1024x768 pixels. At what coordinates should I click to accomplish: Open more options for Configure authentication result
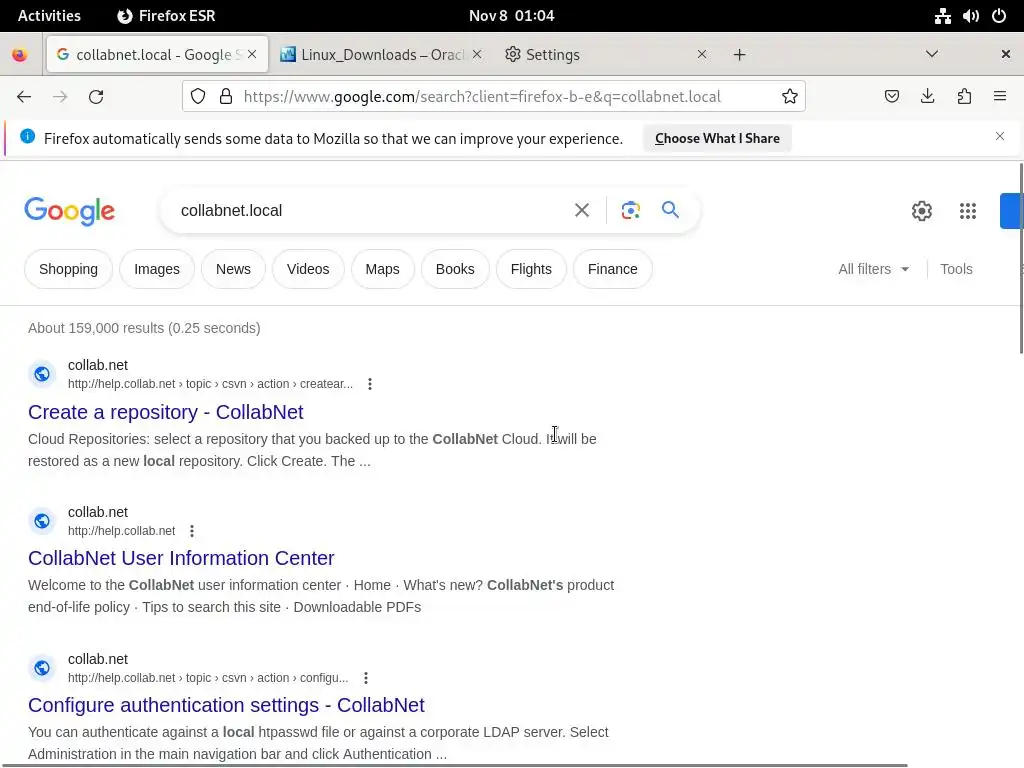pyautogui.click(x=366, y=678)
